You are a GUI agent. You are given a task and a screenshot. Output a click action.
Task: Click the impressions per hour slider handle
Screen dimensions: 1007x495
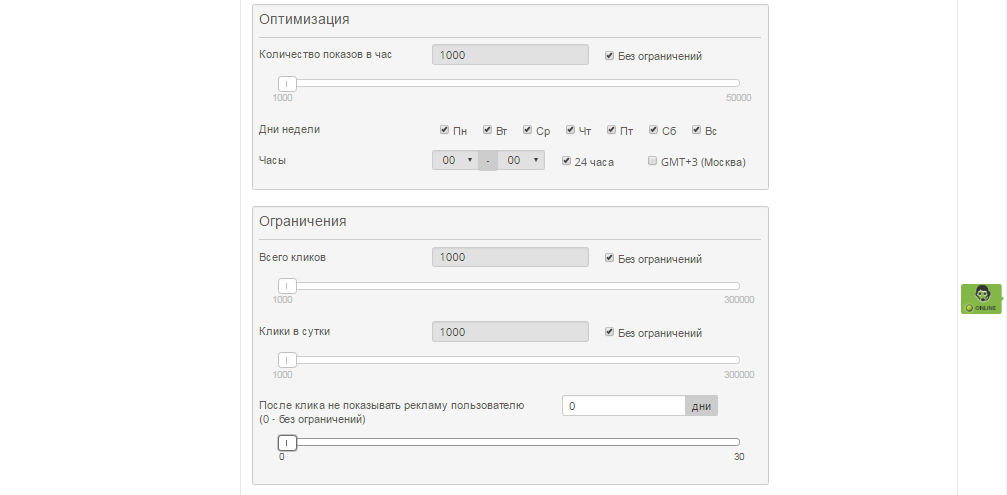287,84
